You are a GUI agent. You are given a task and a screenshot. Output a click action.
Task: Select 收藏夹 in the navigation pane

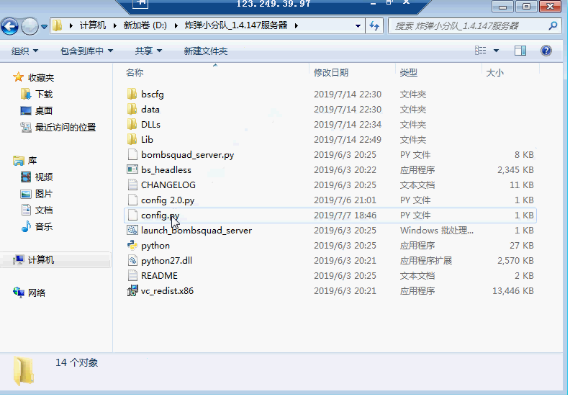(41, 78)
